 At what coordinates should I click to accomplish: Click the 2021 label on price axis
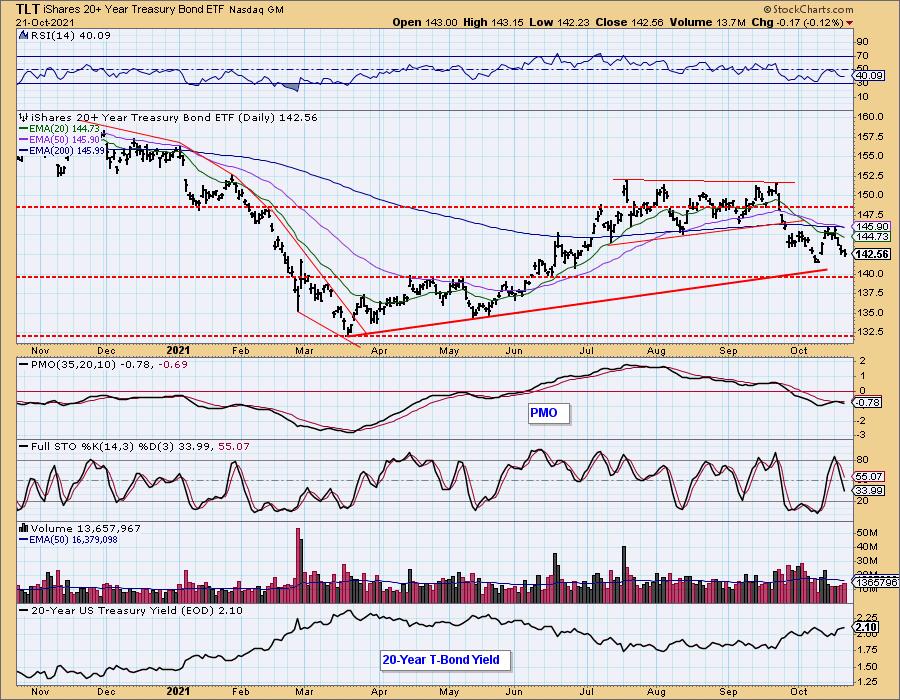[x=178, y=350]
